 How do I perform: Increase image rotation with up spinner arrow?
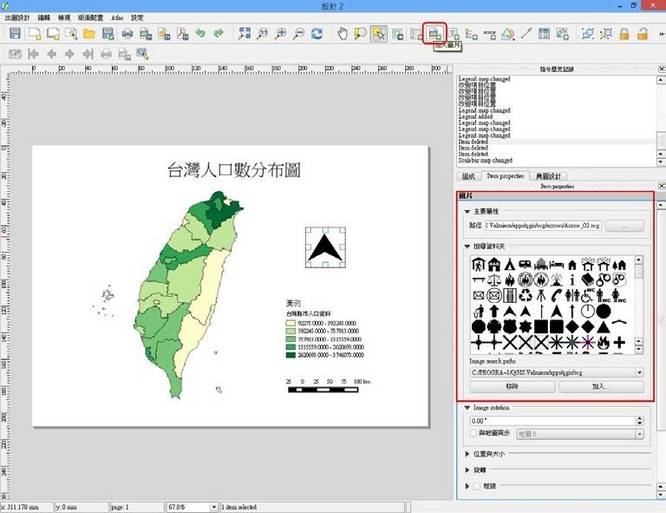coord(640,418)
